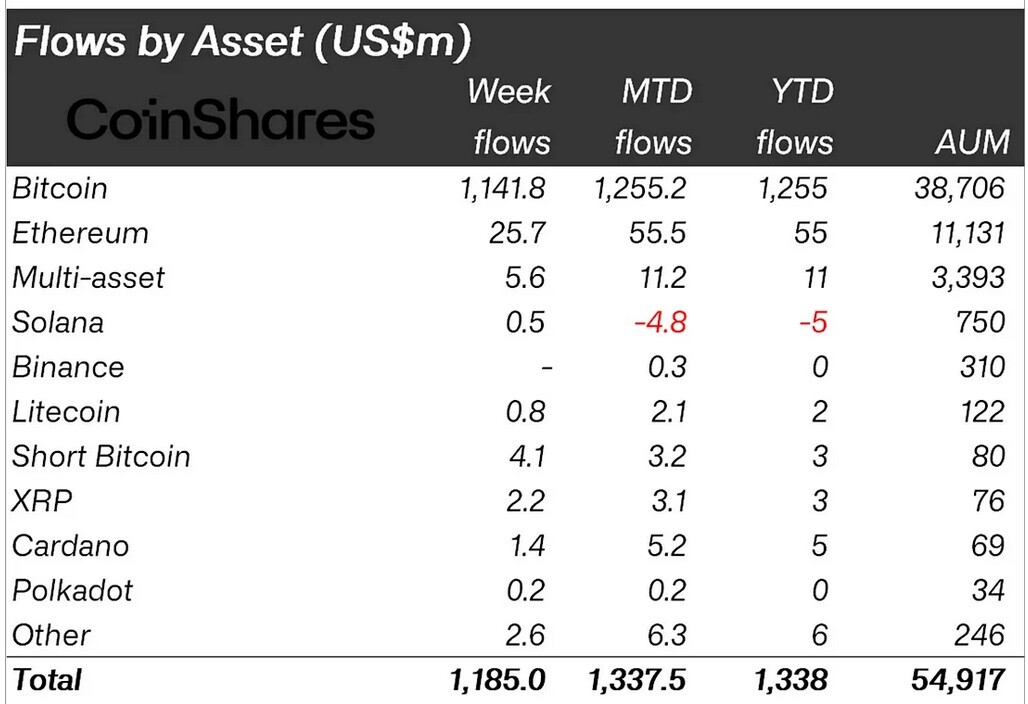Viewport: 1028px width, 704px height.
Task: Select the Other row label
Action: 51,635
